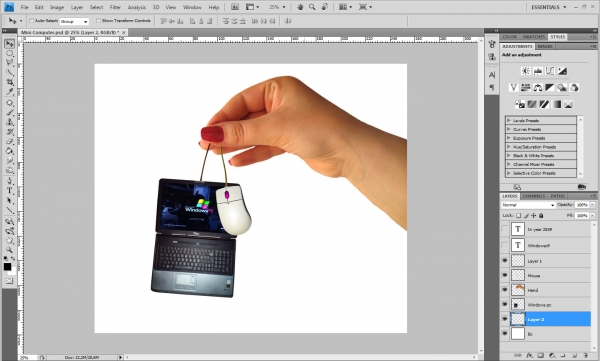Add a Vibrance adjustment
600x361 pixels.
click(x=514, y=88)
